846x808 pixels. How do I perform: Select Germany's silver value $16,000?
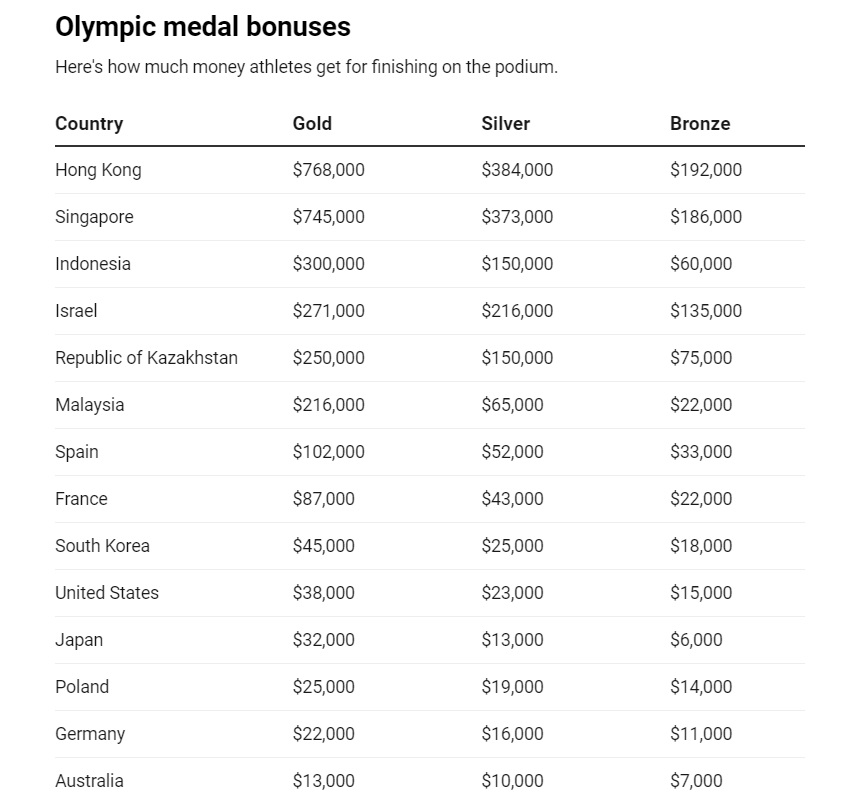point(512,733)
